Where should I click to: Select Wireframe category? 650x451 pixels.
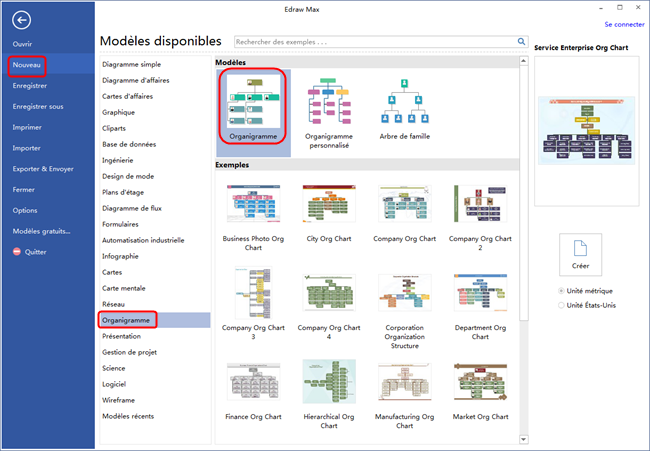(118, 400)
